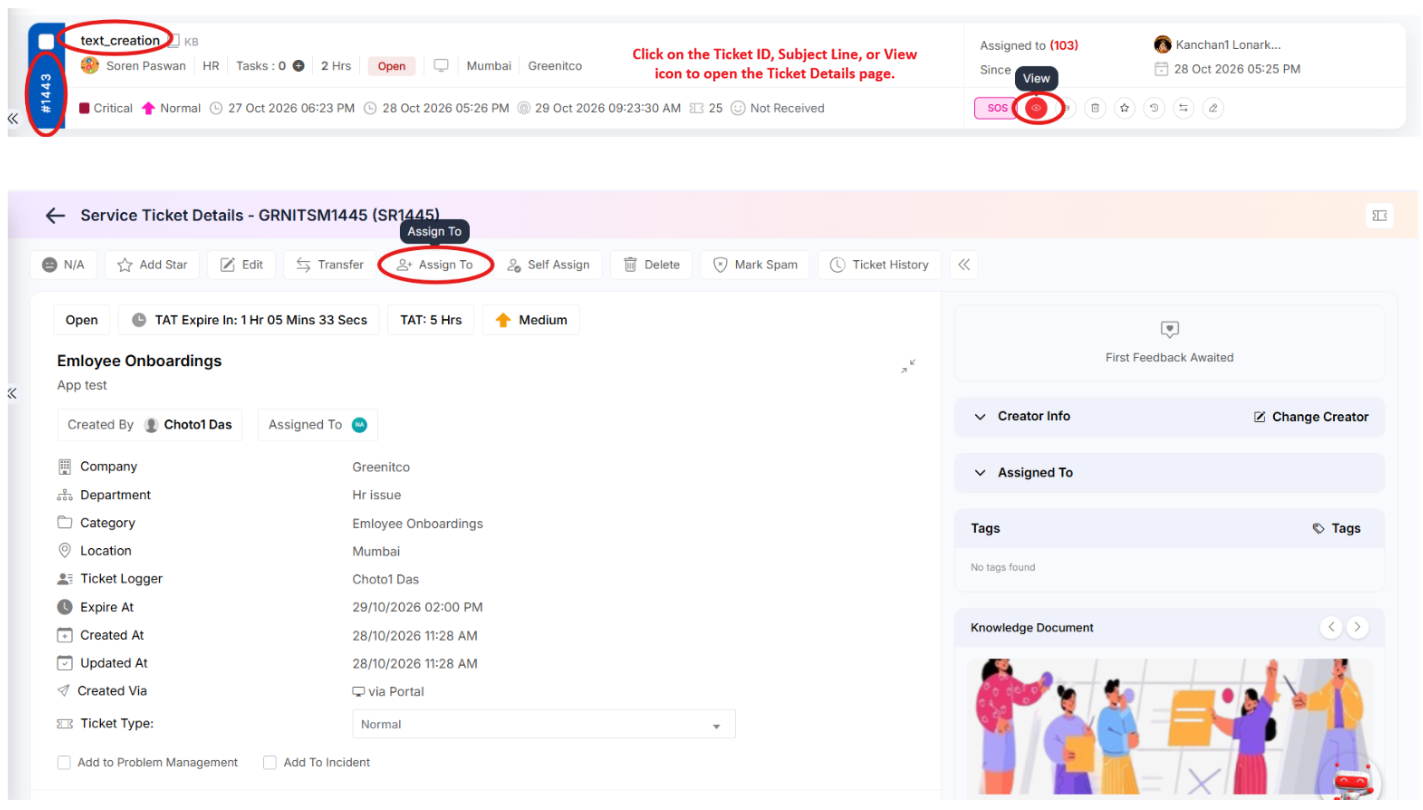Click the collapse arrows icon near Emloyee Onboardings title
The image size is (1423, 810).
coord(908,367)
